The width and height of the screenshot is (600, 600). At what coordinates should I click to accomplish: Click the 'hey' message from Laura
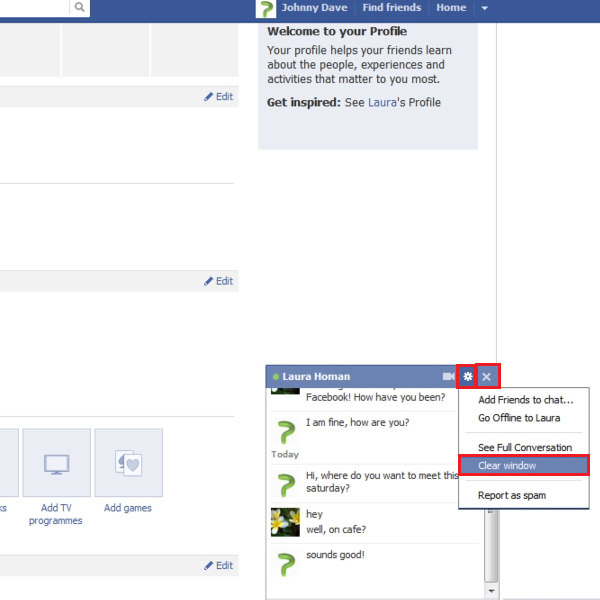tap(314, 514)
